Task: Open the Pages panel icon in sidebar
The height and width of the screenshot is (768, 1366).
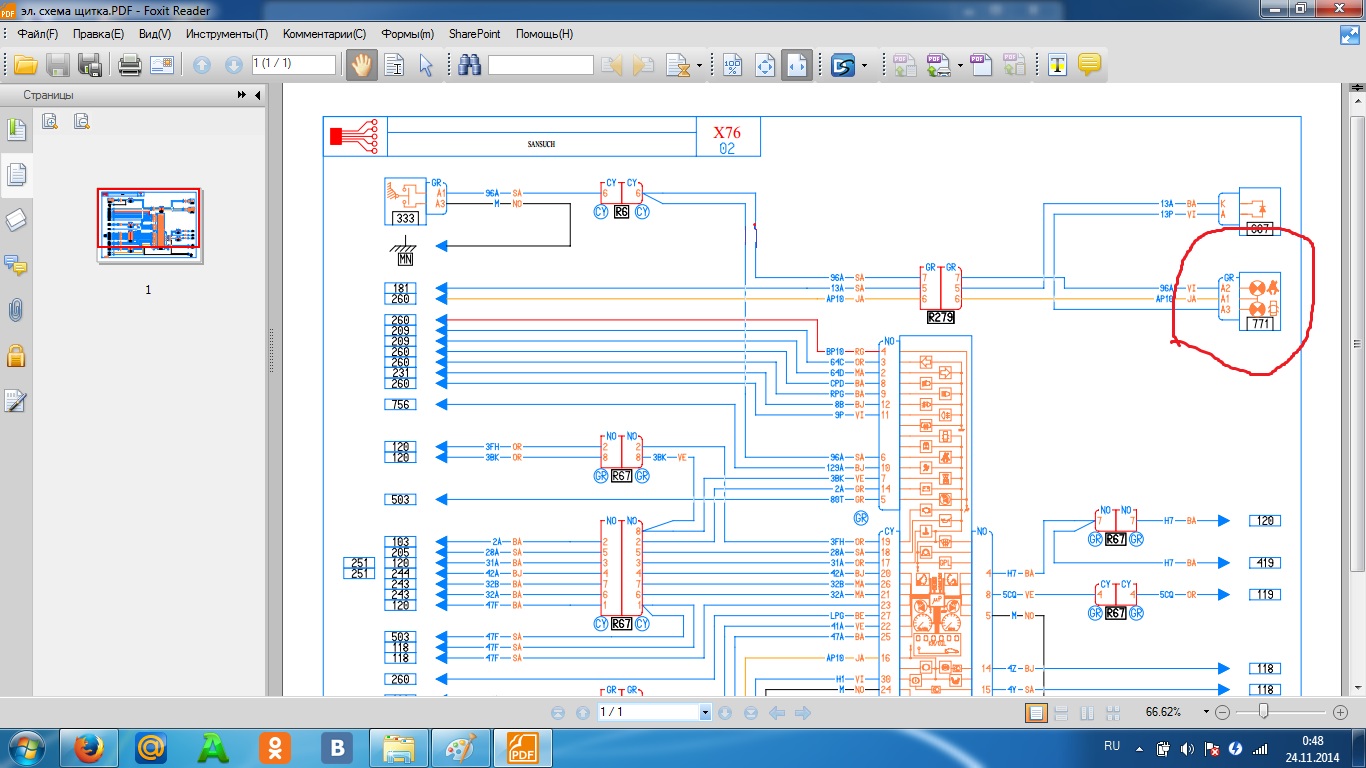Action: click(x=16, y=175)
